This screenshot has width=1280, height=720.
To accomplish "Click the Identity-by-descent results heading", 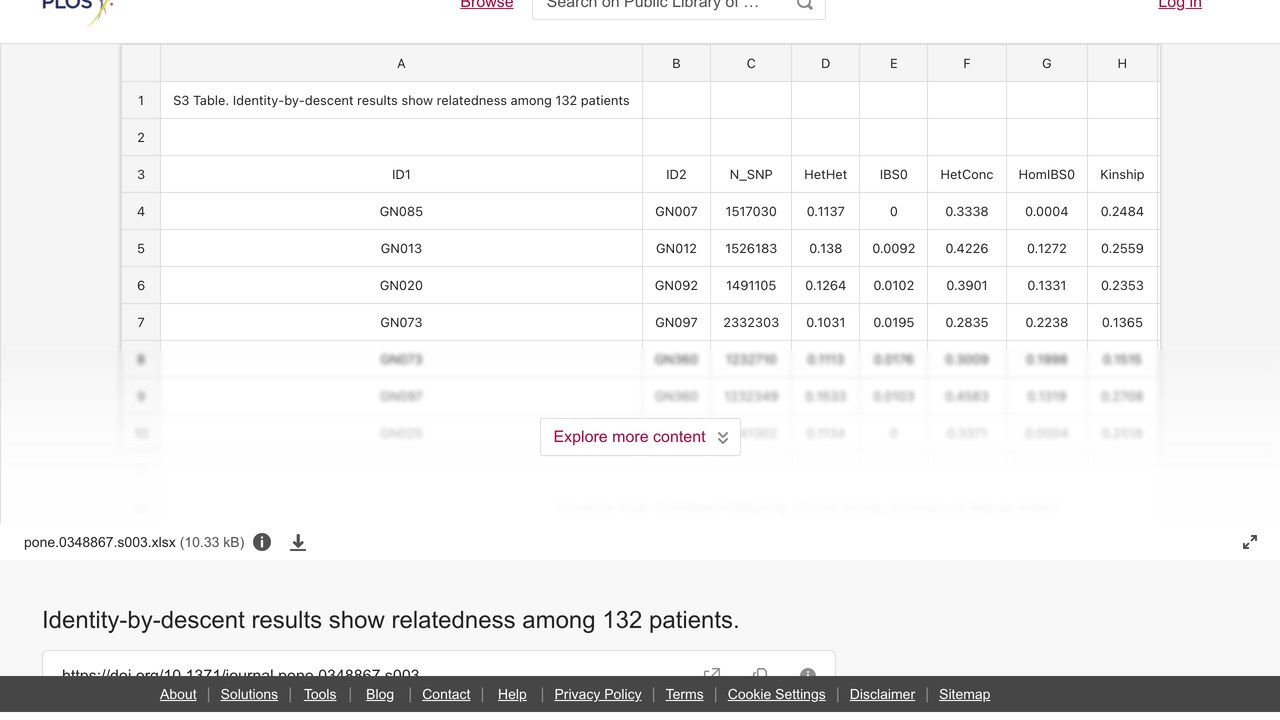I will click(391, 620).
